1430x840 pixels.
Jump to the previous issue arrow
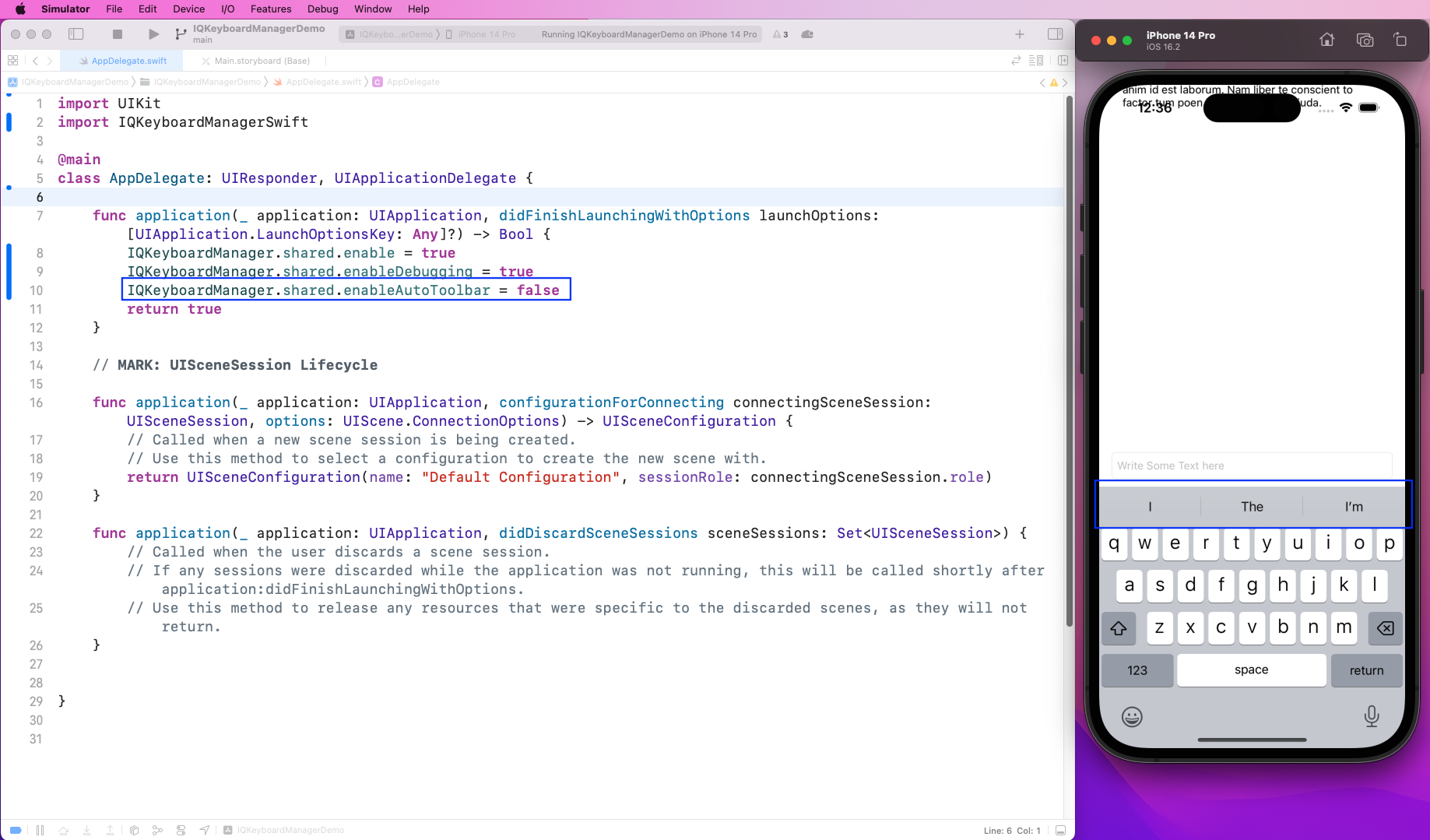point(1043,83)
